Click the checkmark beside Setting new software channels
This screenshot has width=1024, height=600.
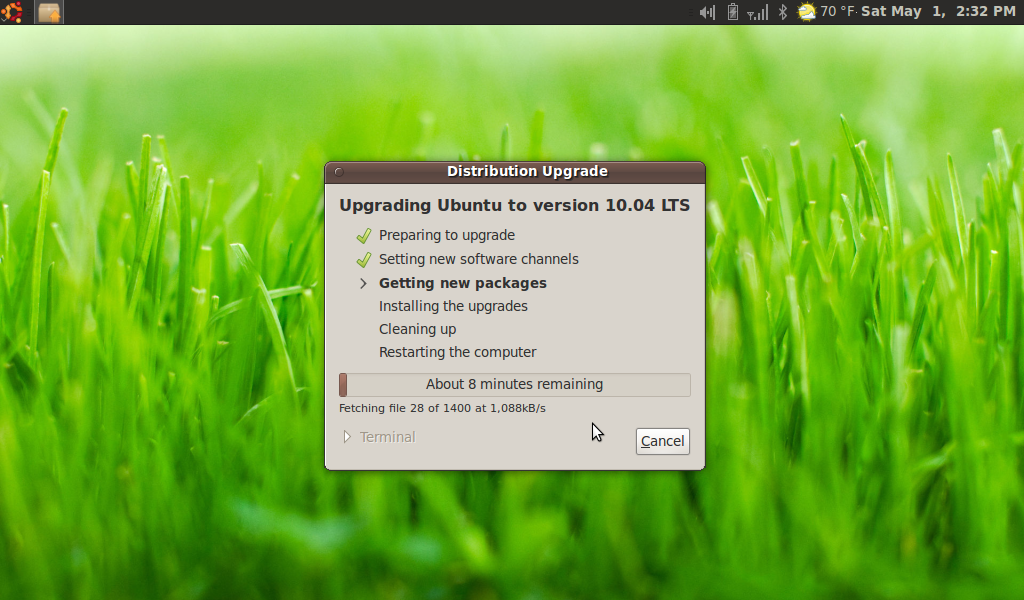click(x=364, y=260)
